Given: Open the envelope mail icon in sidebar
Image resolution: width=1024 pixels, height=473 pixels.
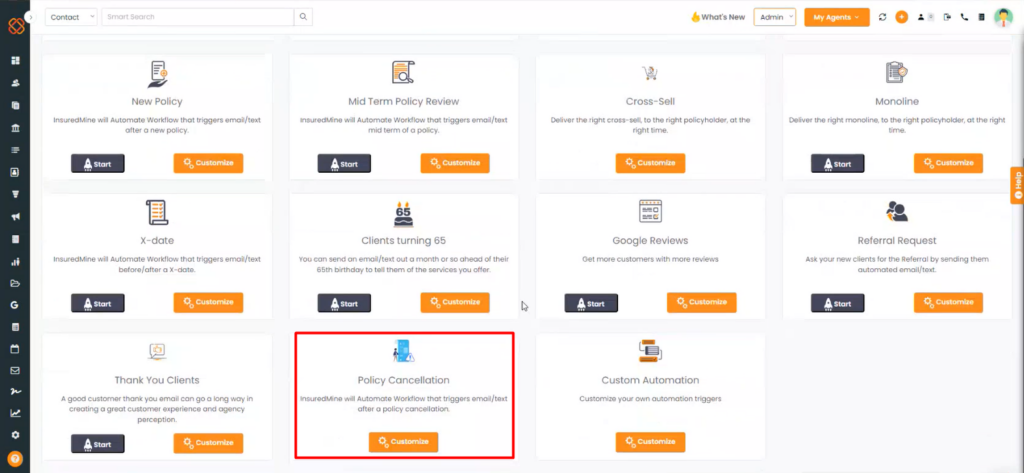Looking at the screenshot, I should pos(15,370).
